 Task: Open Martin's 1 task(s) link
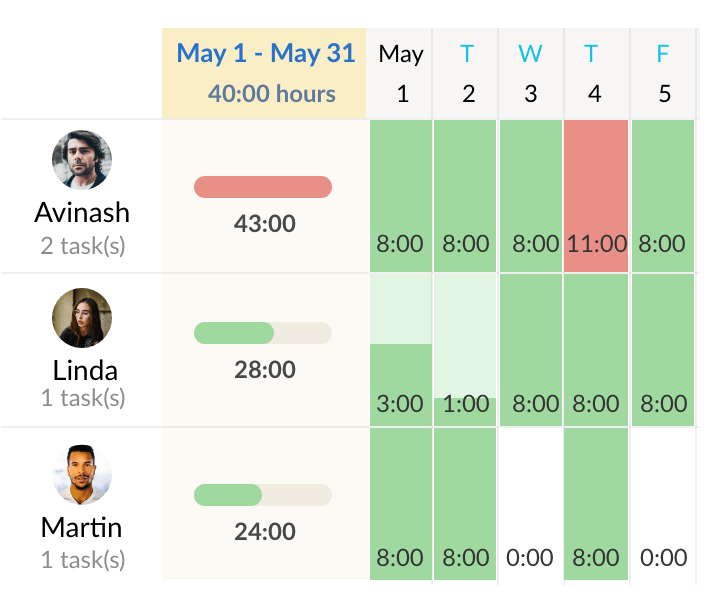[83, 560]
